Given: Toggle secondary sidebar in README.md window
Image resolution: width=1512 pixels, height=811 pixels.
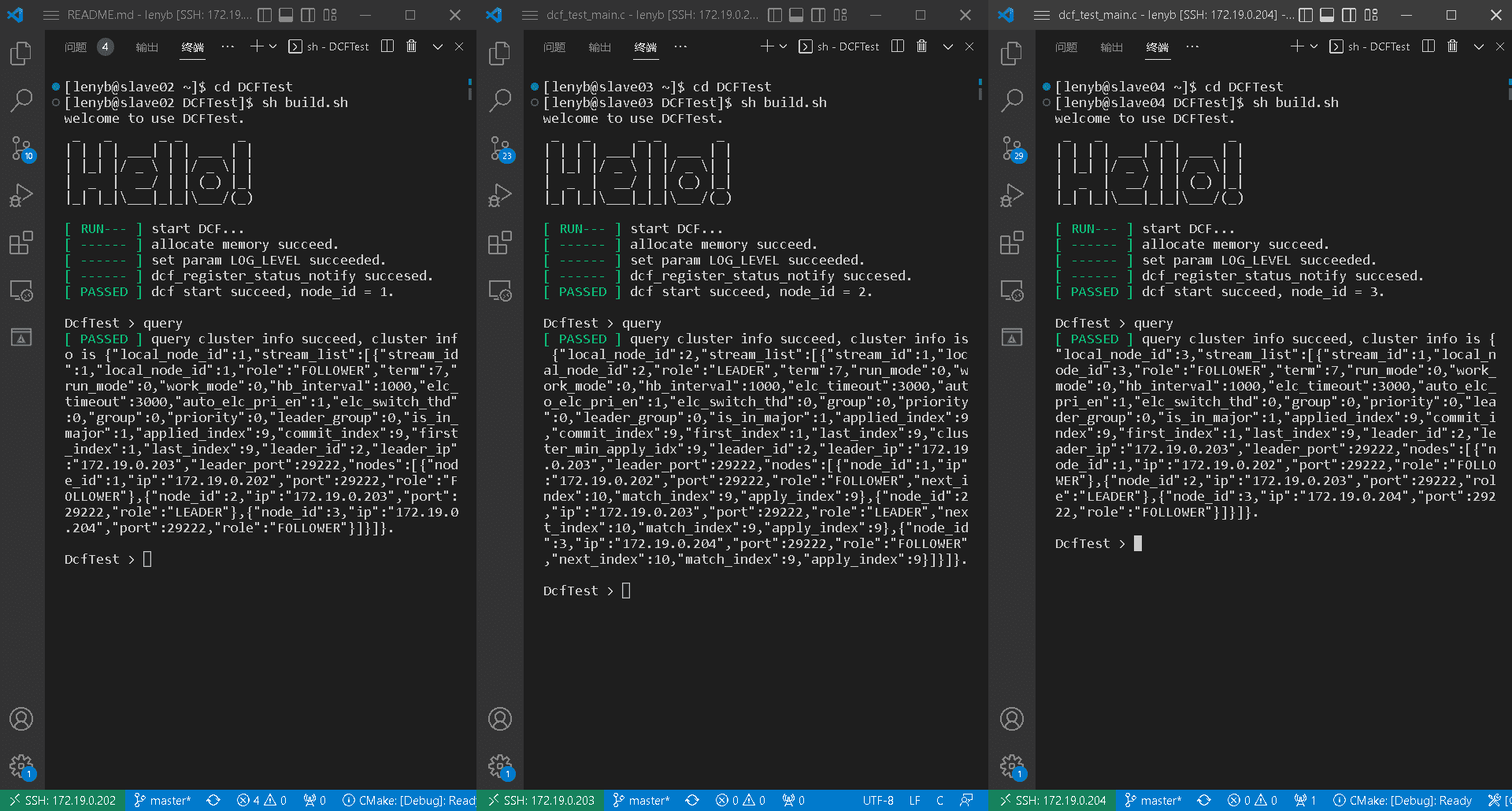Looking at the screenshot, I should [x=308, y=15].
